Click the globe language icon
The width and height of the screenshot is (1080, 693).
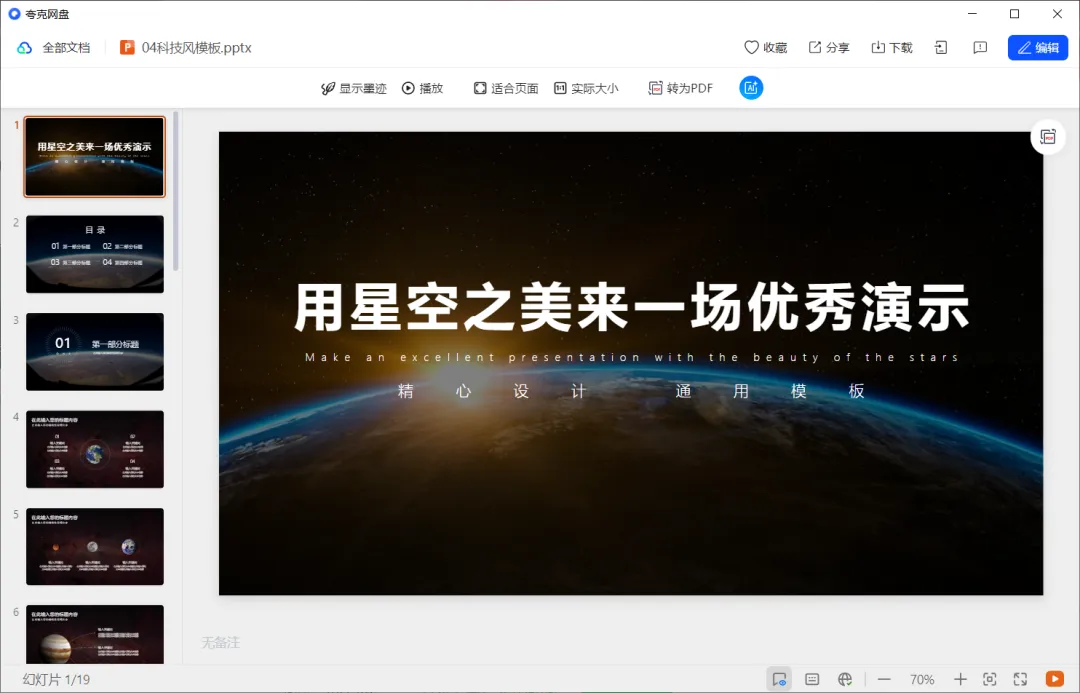tap(845, 679)
